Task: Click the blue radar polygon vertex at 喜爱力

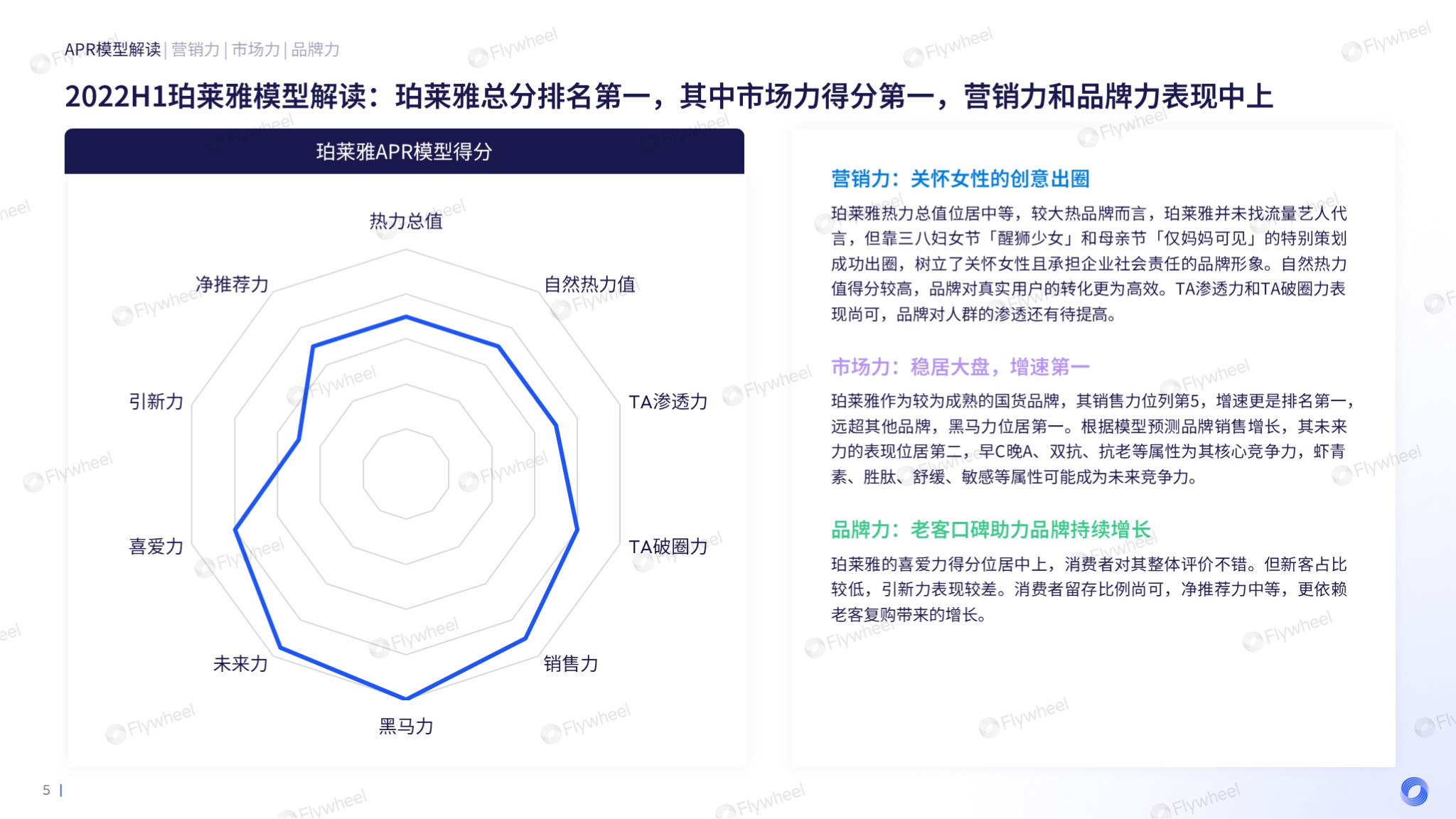Action: click(235, 530)
